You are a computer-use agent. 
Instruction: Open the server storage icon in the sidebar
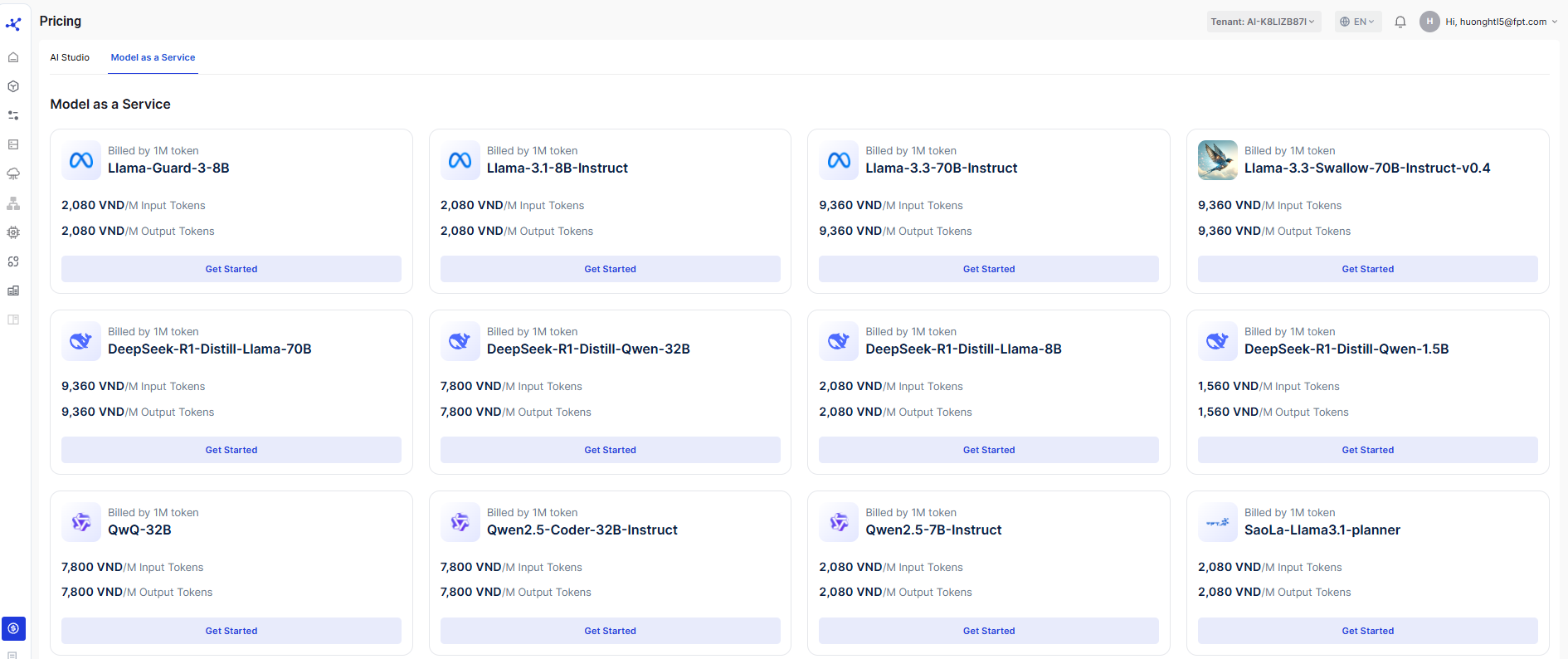[13, 144]
